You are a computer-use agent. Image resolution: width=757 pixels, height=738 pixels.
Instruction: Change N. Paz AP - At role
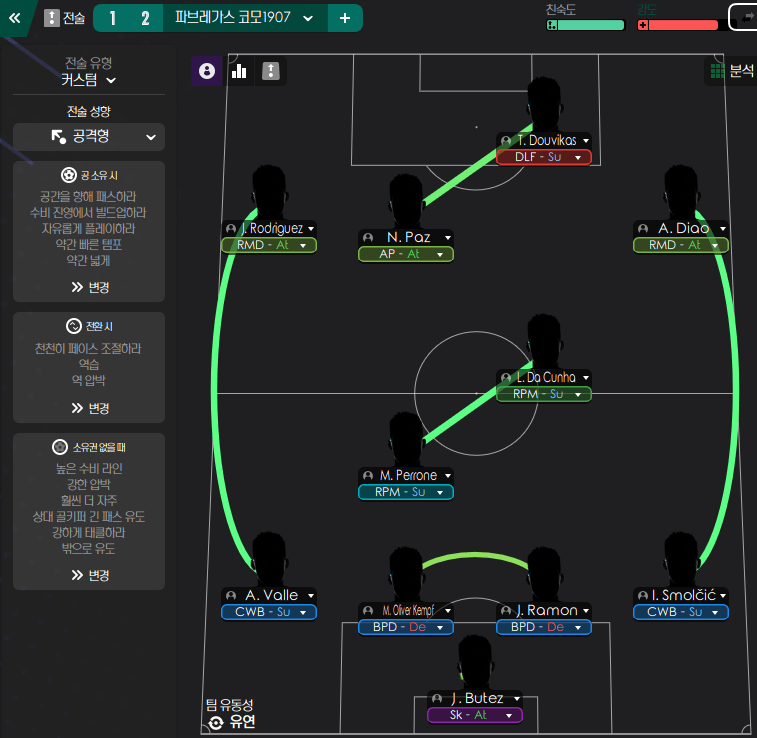(x=406, y=254)
